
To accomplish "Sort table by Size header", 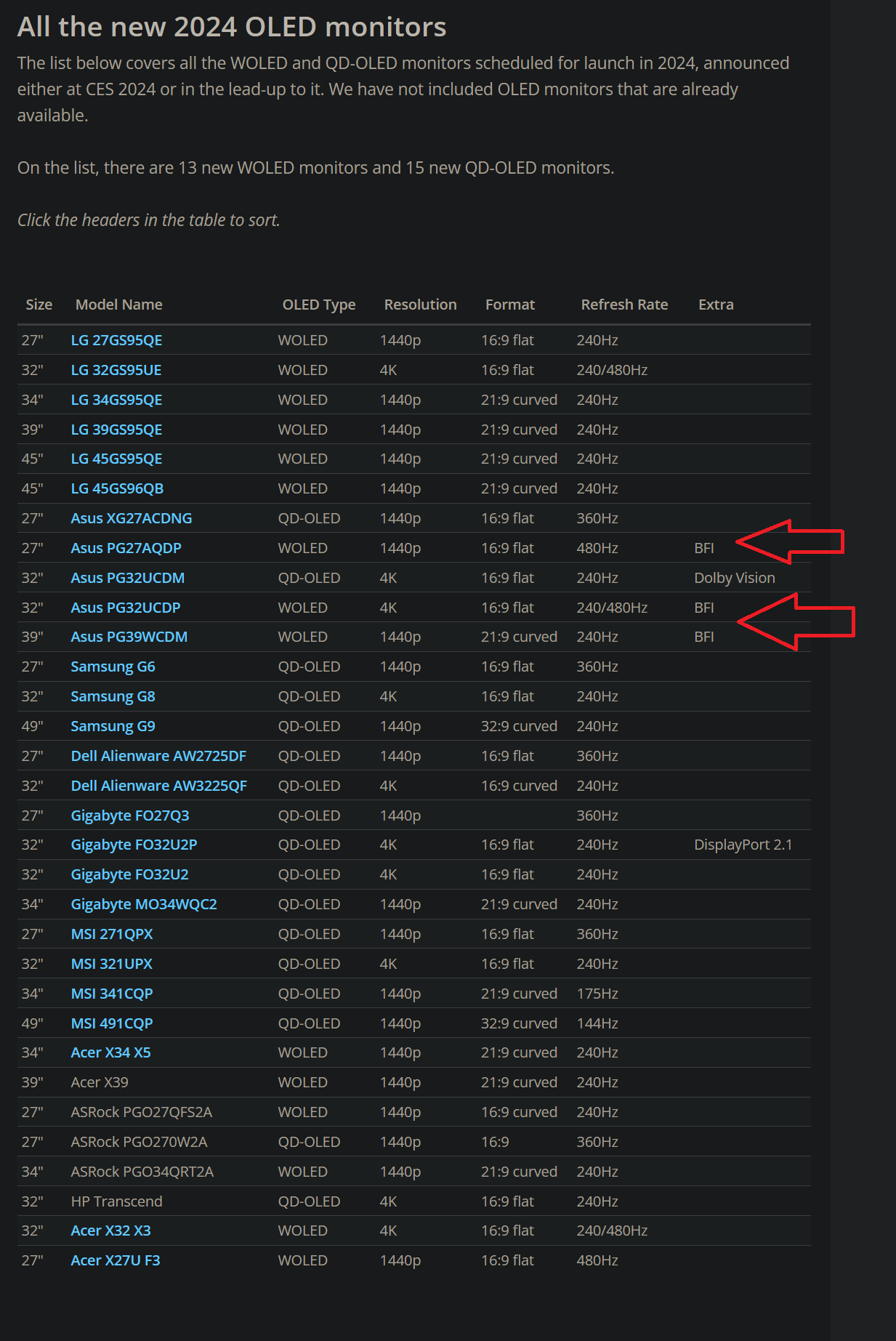I will point(39,305).
